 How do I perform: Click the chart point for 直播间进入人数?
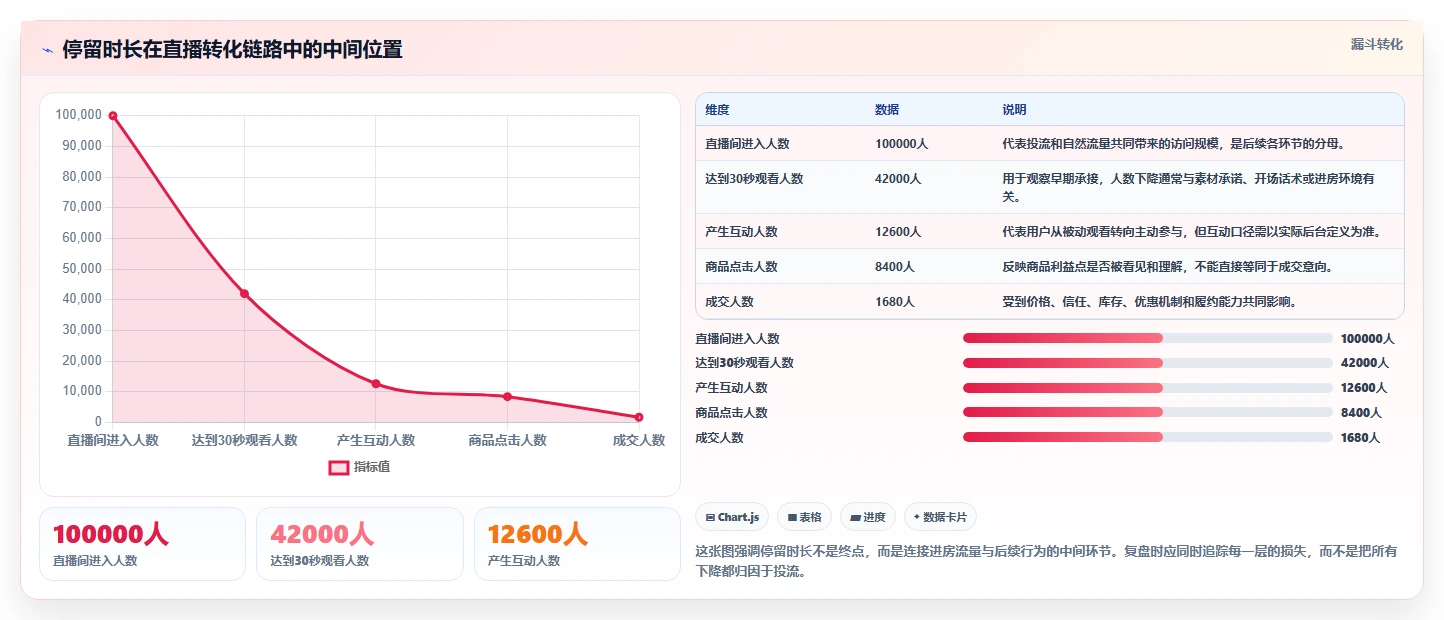point(113,116)
